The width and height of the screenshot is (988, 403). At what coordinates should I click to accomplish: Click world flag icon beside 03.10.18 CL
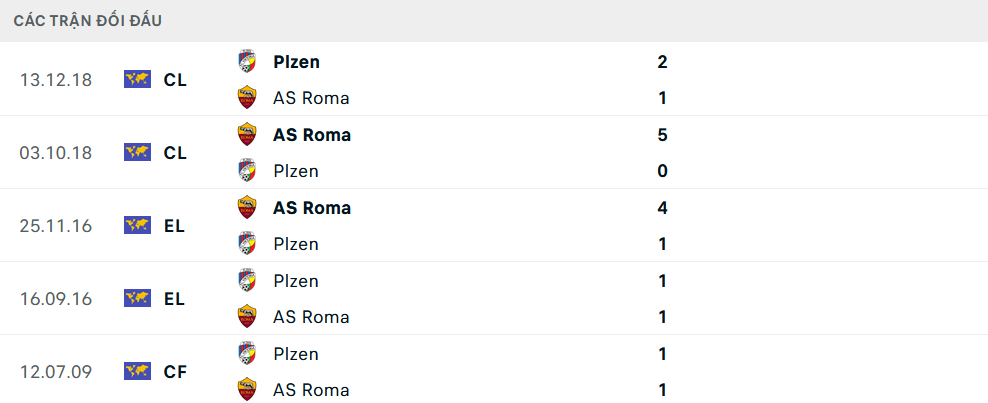[x=137, y=153]
